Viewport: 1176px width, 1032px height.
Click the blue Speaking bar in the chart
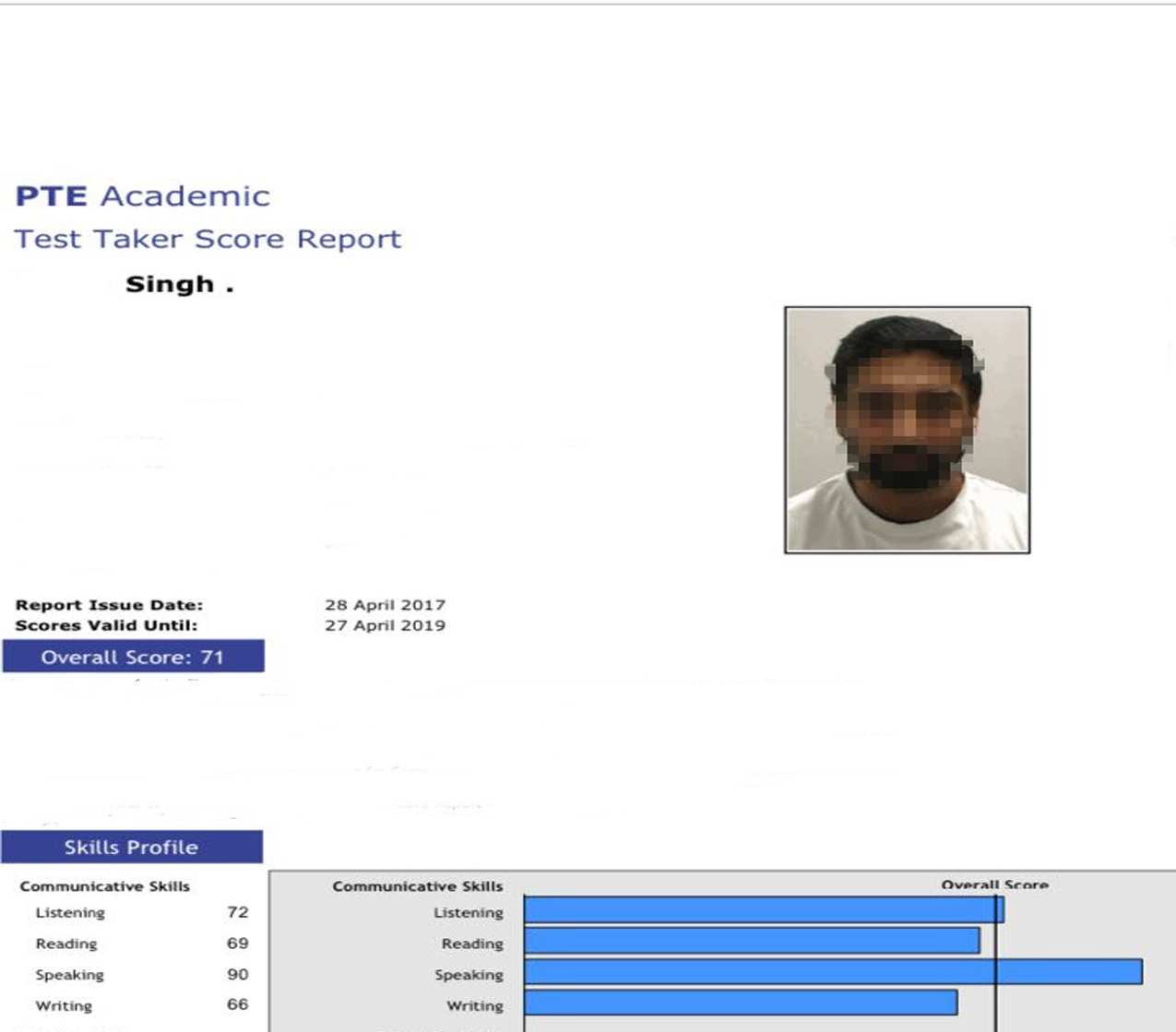(833, 972)
